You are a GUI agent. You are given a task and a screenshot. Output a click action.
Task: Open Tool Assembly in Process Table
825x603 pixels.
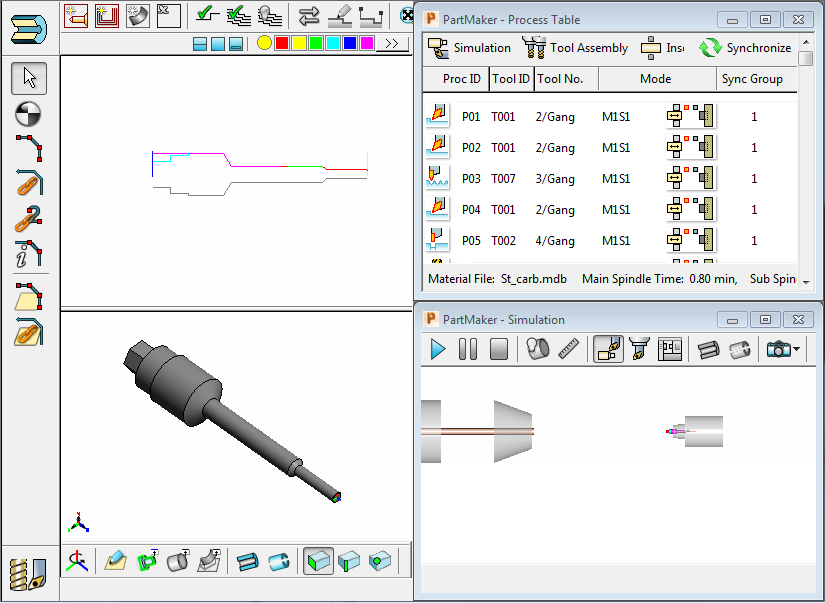pyautogui.click(x=575, y=48)
